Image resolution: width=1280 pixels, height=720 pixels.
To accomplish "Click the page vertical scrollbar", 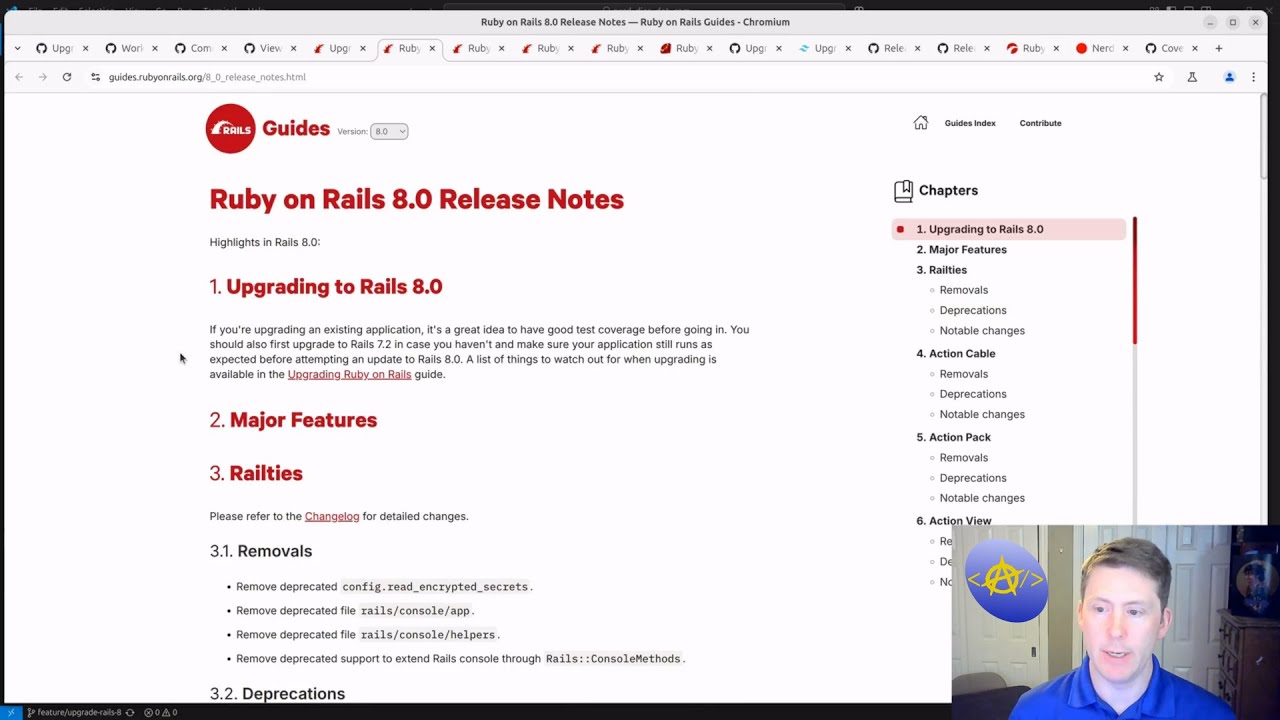I will point(1263,137).
